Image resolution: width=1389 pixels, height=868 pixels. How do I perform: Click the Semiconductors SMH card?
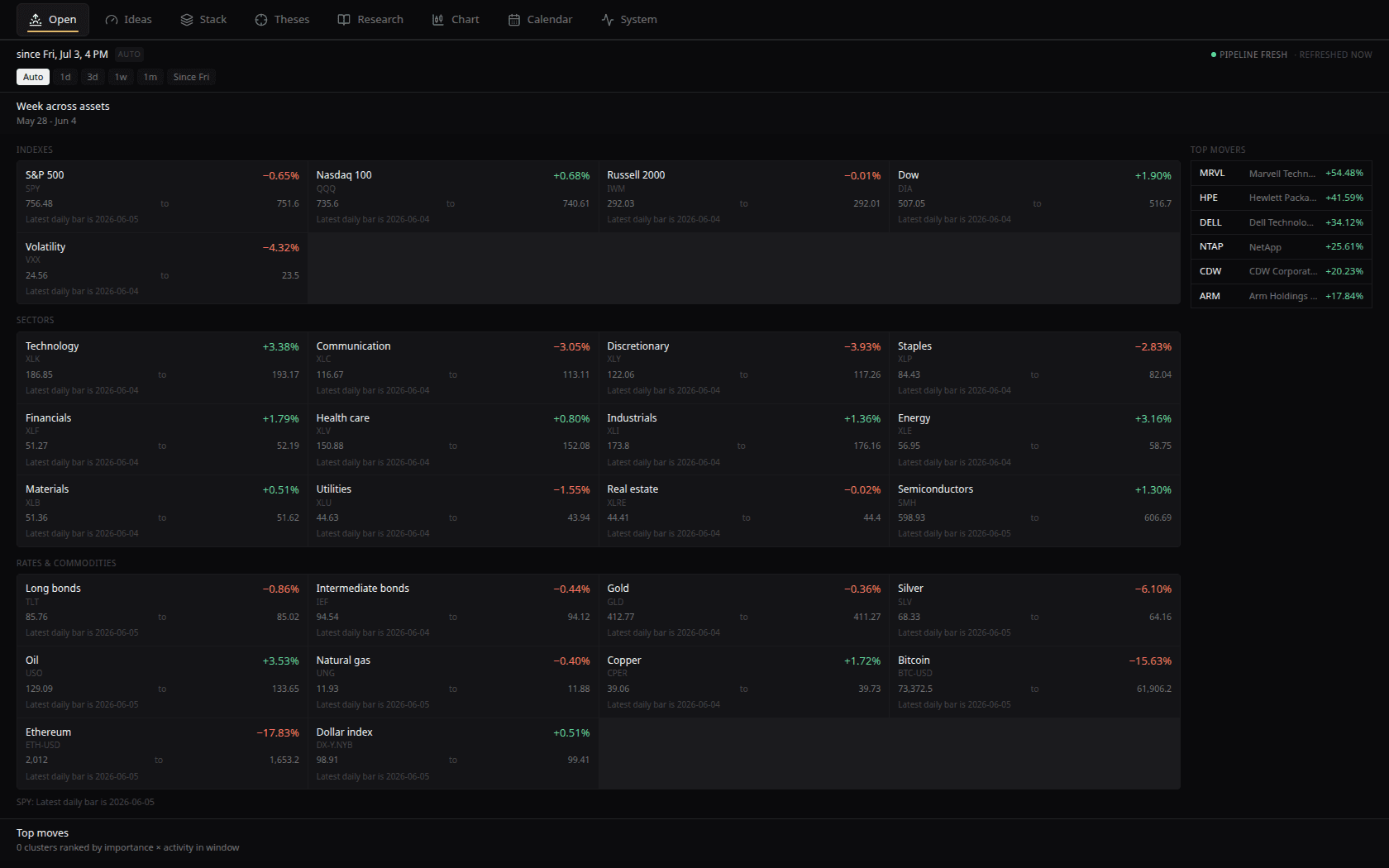pos(1034,511)
